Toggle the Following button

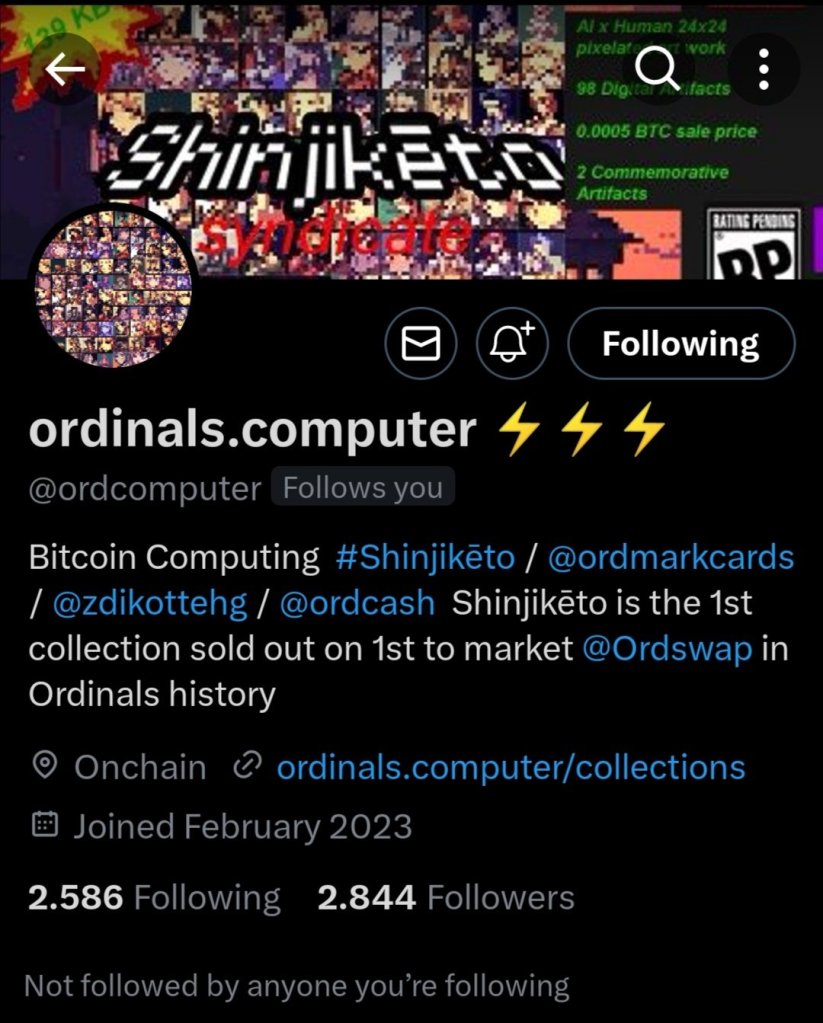coord(681,343)
